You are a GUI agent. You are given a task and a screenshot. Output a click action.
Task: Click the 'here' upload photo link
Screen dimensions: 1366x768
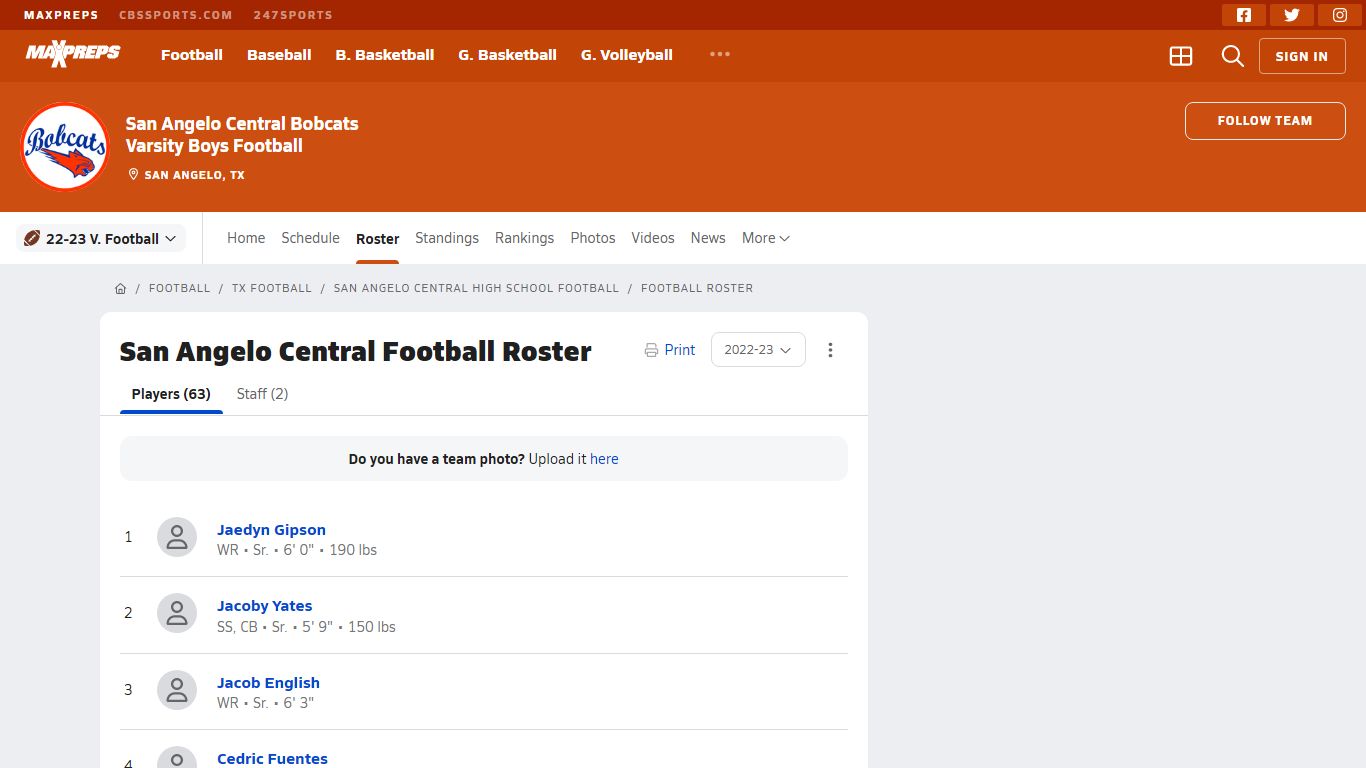click(x=604, y=459)
